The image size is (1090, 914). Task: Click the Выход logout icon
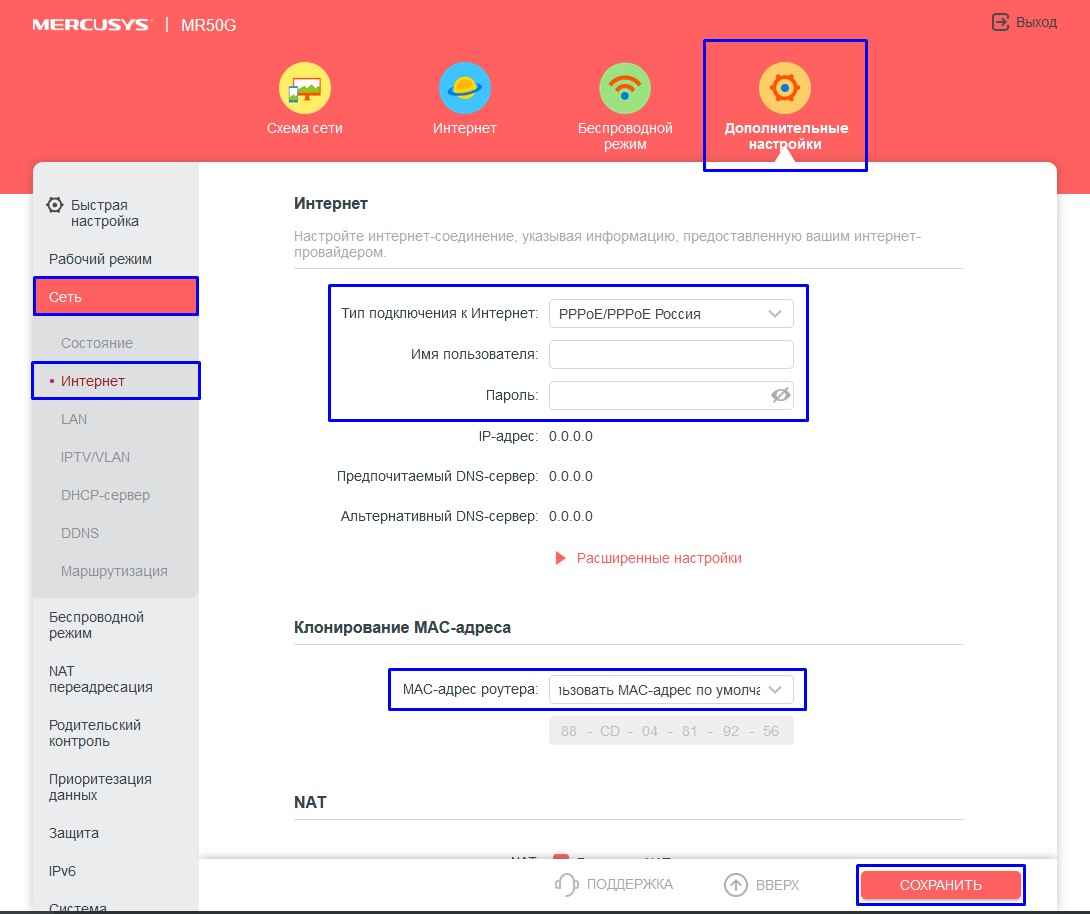[1000, 22]
